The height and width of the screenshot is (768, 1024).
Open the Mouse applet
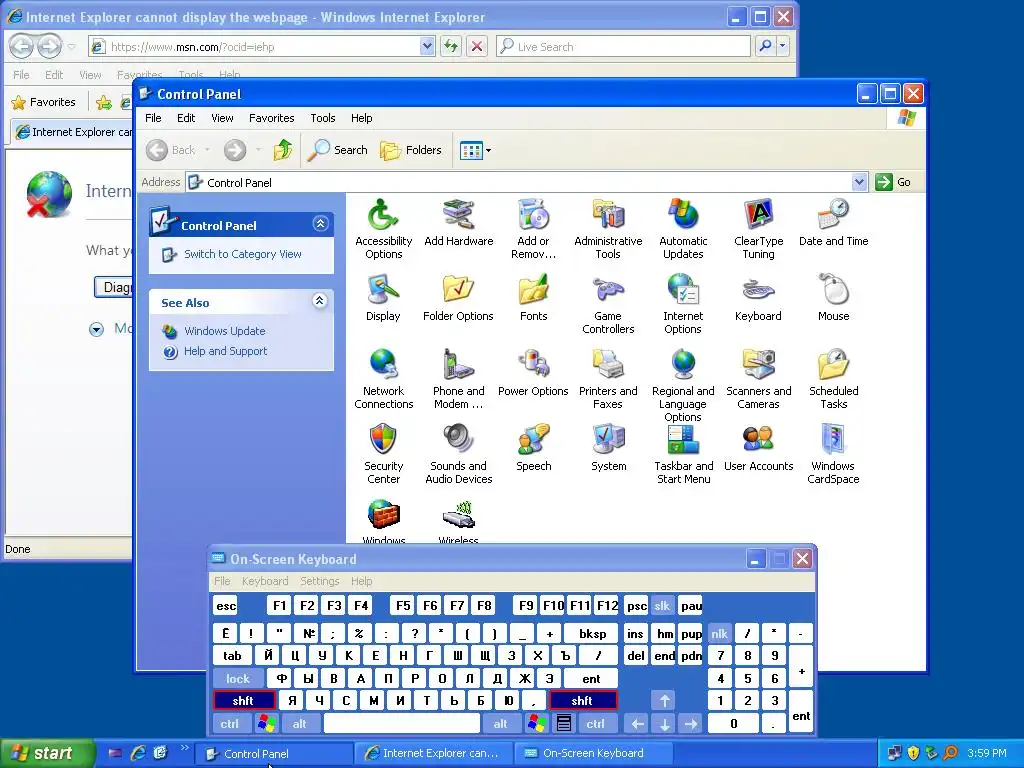(833, 298)
